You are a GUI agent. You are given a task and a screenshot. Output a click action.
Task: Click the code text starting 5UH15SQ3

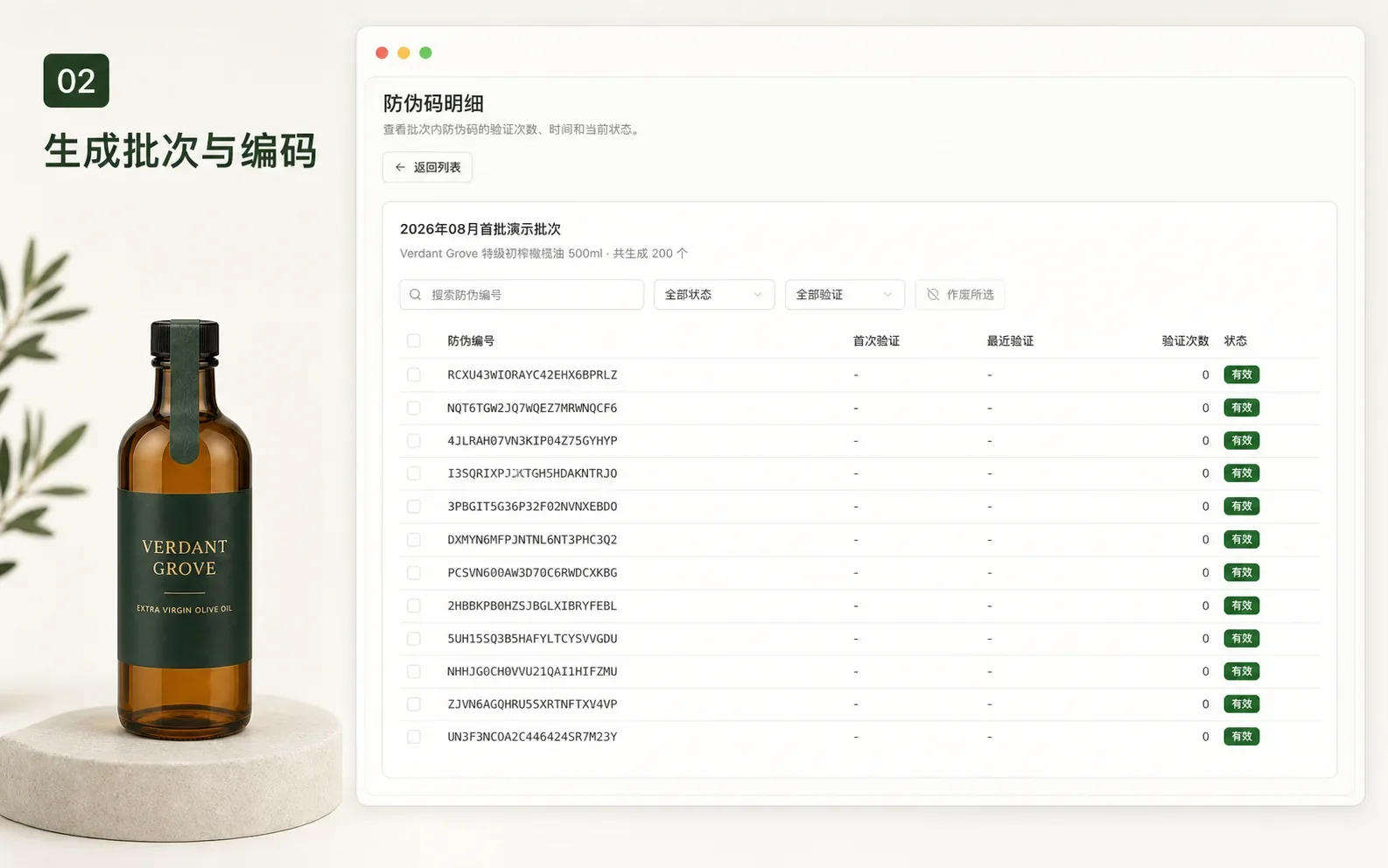(x=532, y=639)
